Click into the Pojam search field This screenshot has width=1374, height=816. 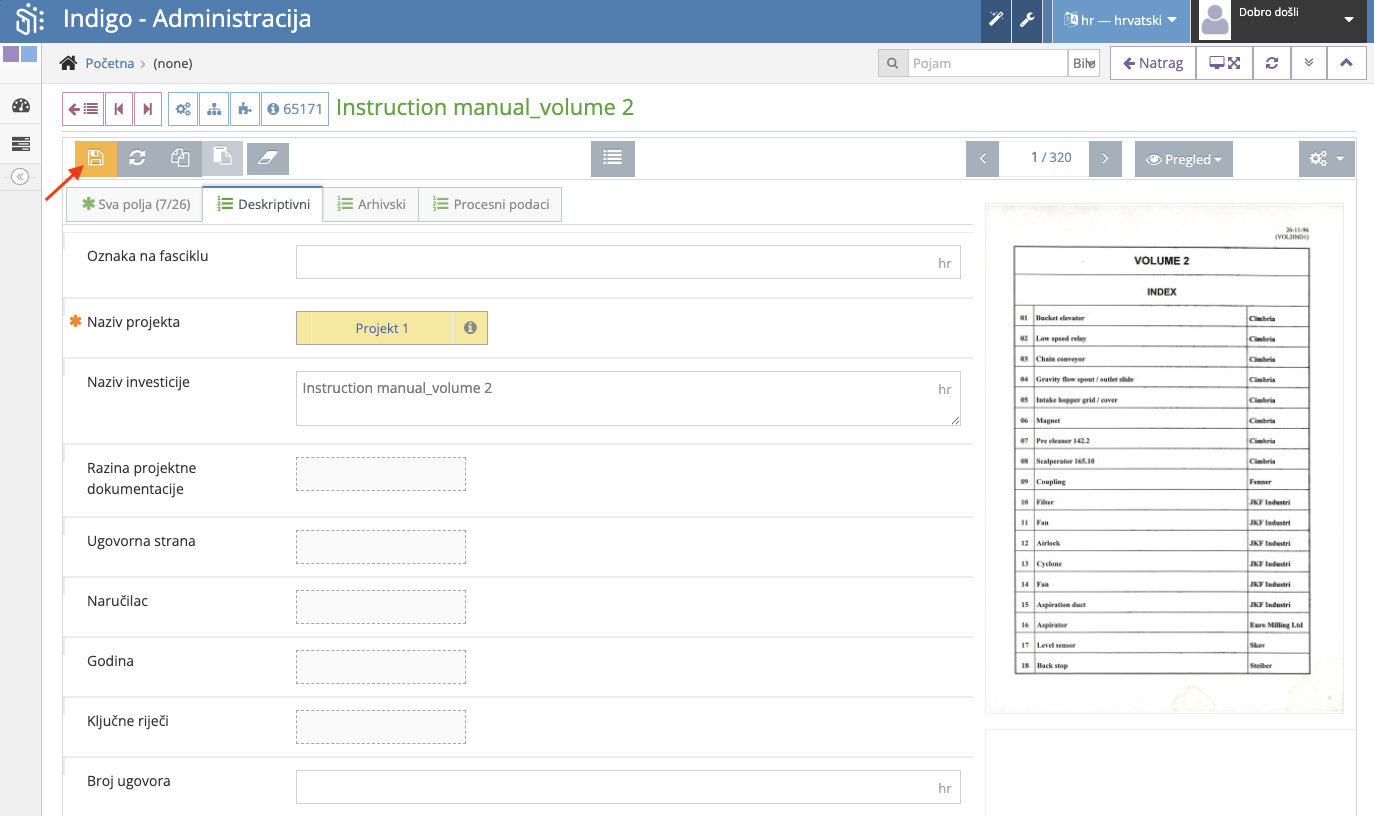pyautogui.click(x=987, y=63)
